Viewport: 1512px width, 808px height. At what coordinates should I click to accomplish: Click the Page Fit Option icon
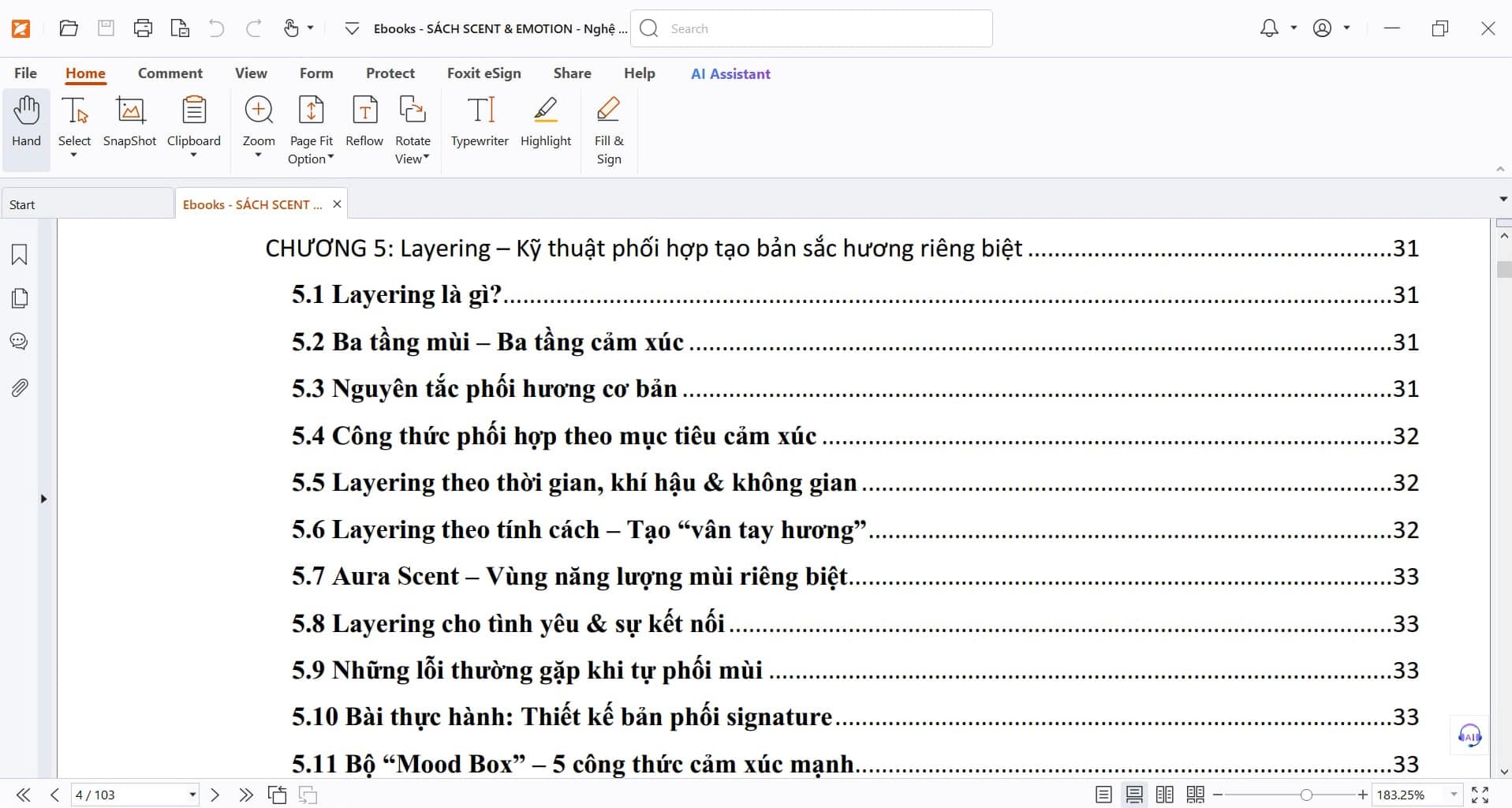pos(311,109)
